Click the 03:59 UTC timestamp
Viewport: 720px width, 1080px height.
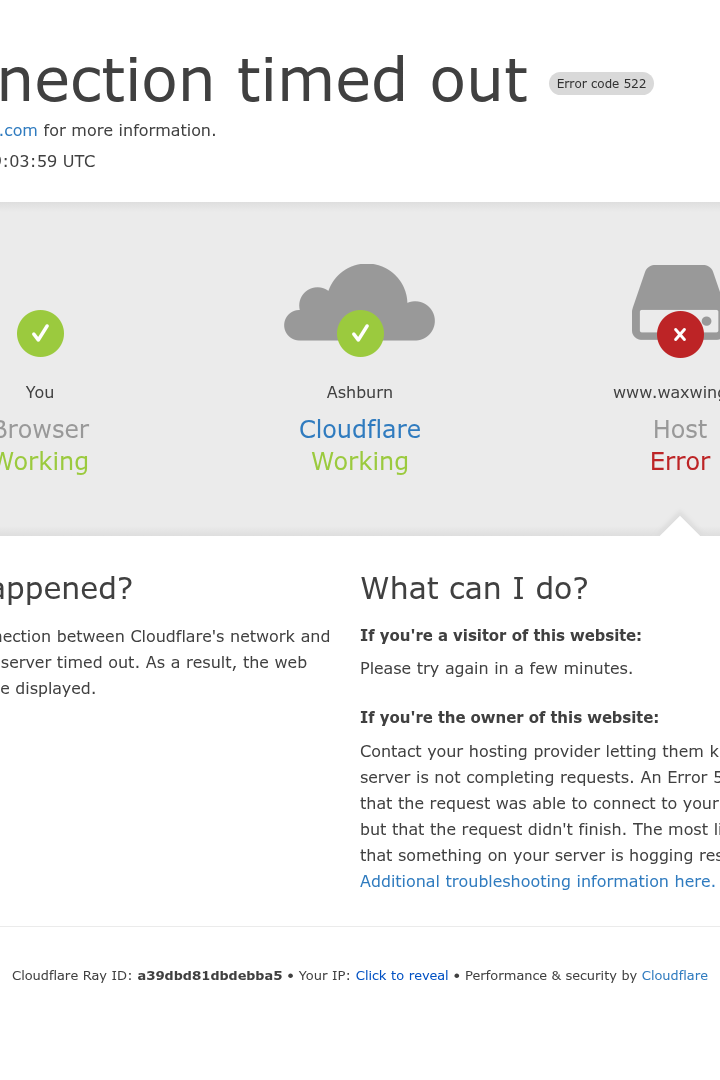click(48, 161)
